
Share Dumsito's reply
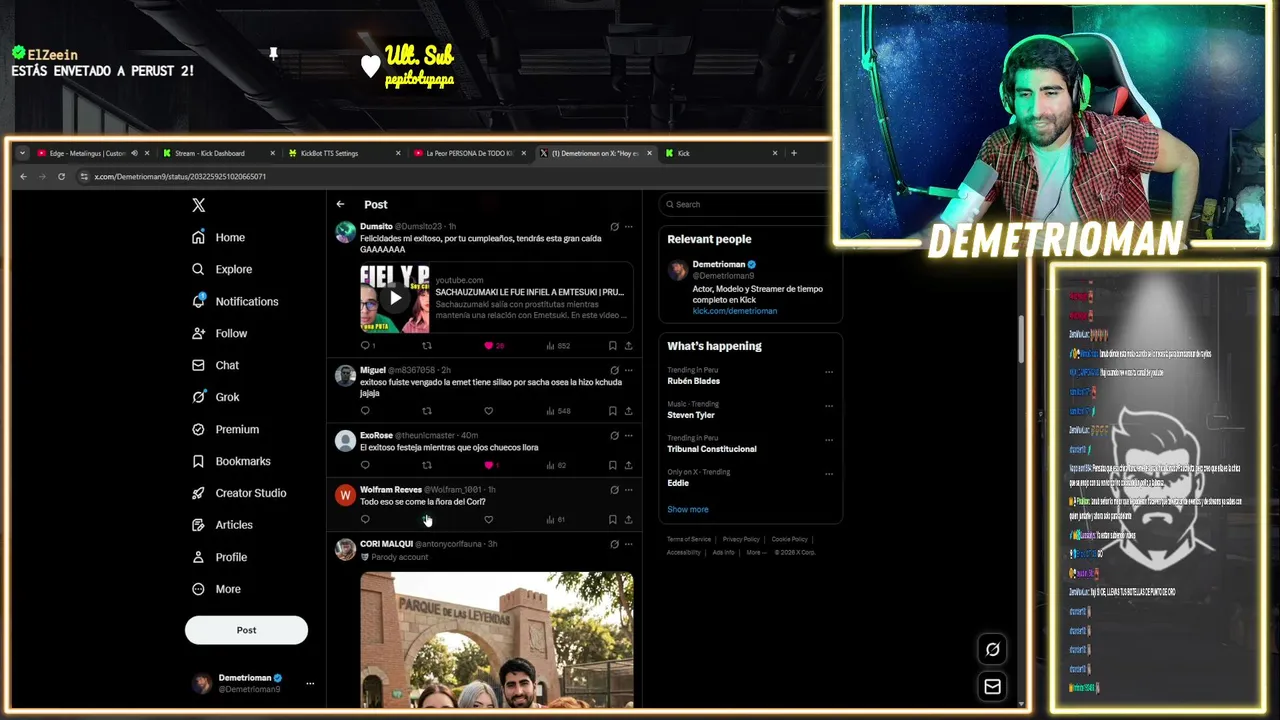coord(628,346)
